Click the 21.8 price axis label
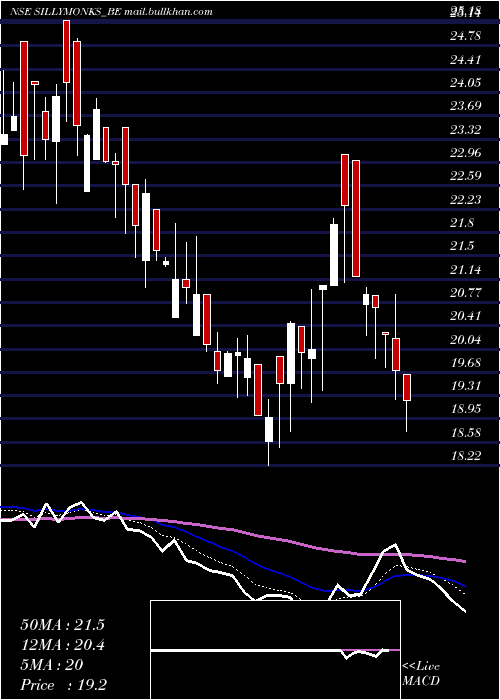The height and width of the screenshot is (700, 500). click(462, 222)
